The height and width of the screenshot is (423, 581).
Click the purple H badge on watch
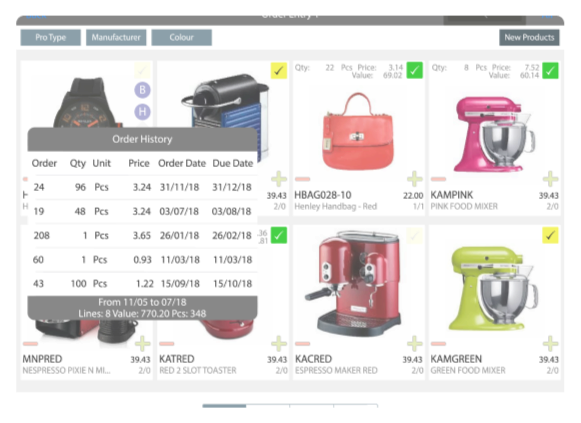pos(142,111)
